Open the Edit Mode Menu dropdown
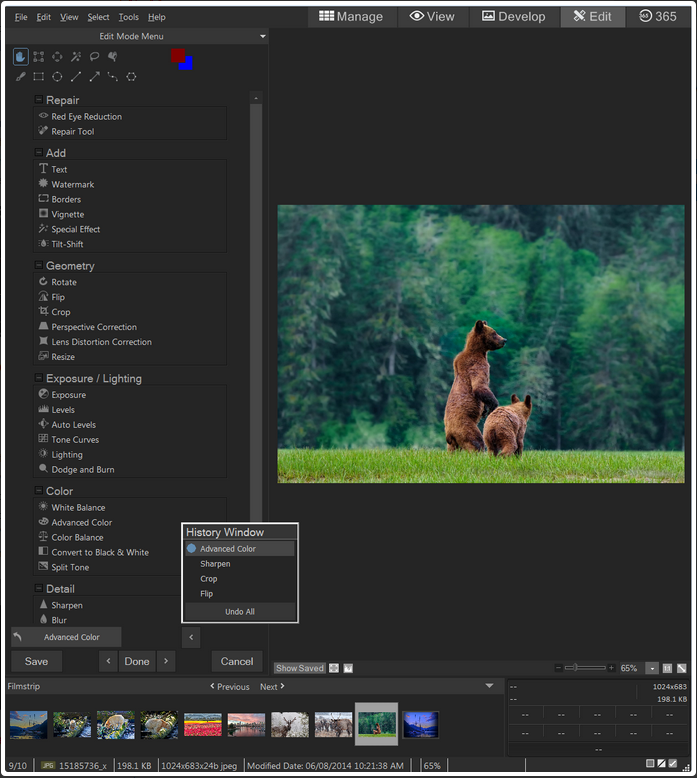Viewport: 697px width, 778px height. (x=263, y=37)
